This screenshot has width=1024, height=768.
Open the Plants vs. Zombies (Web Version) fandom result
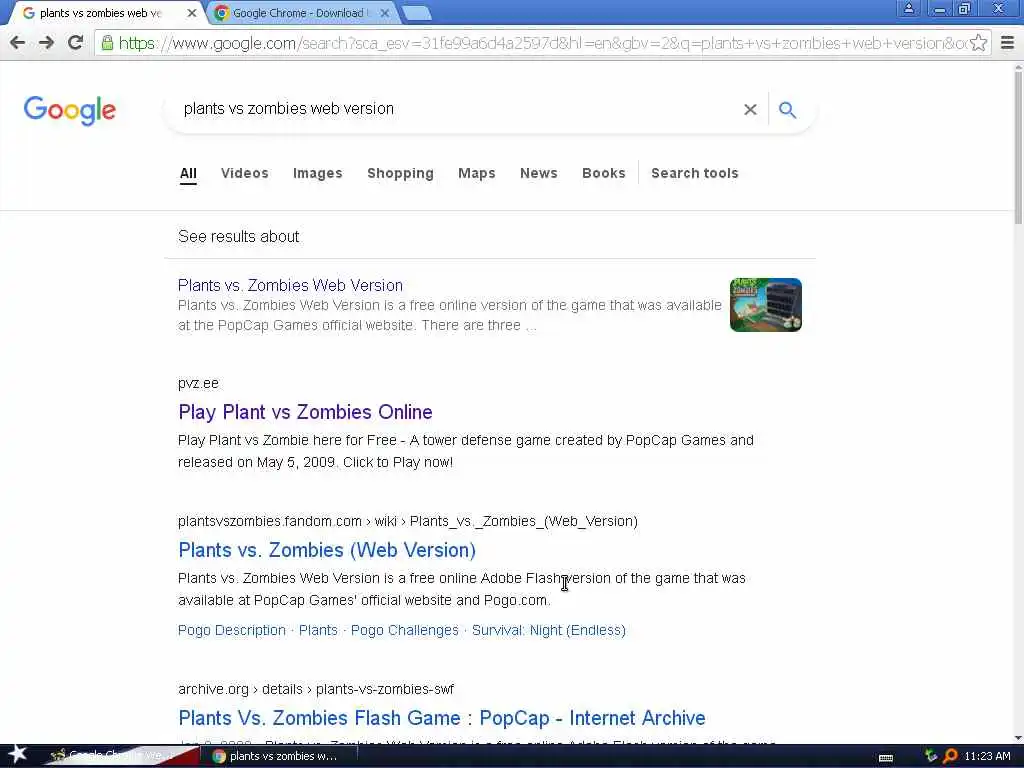point(327,551)
